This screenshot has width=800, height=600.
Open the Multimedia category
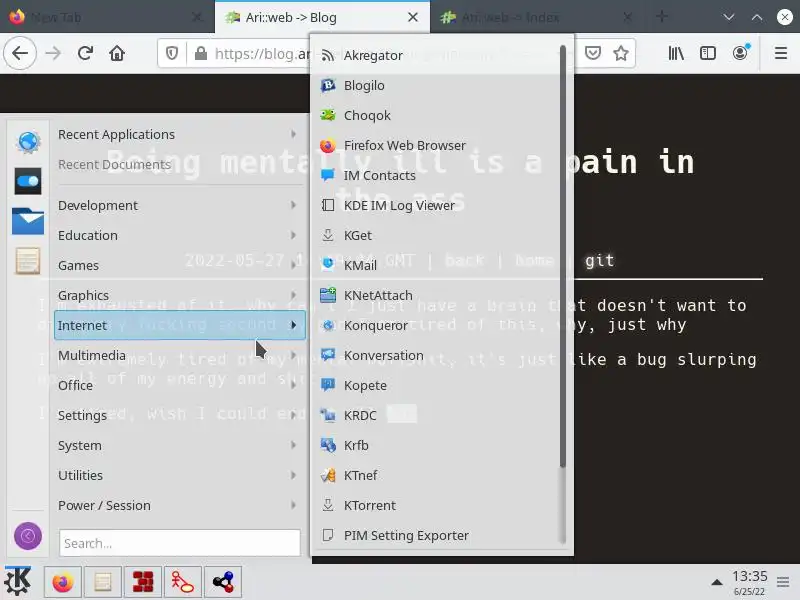pos(180,356)
